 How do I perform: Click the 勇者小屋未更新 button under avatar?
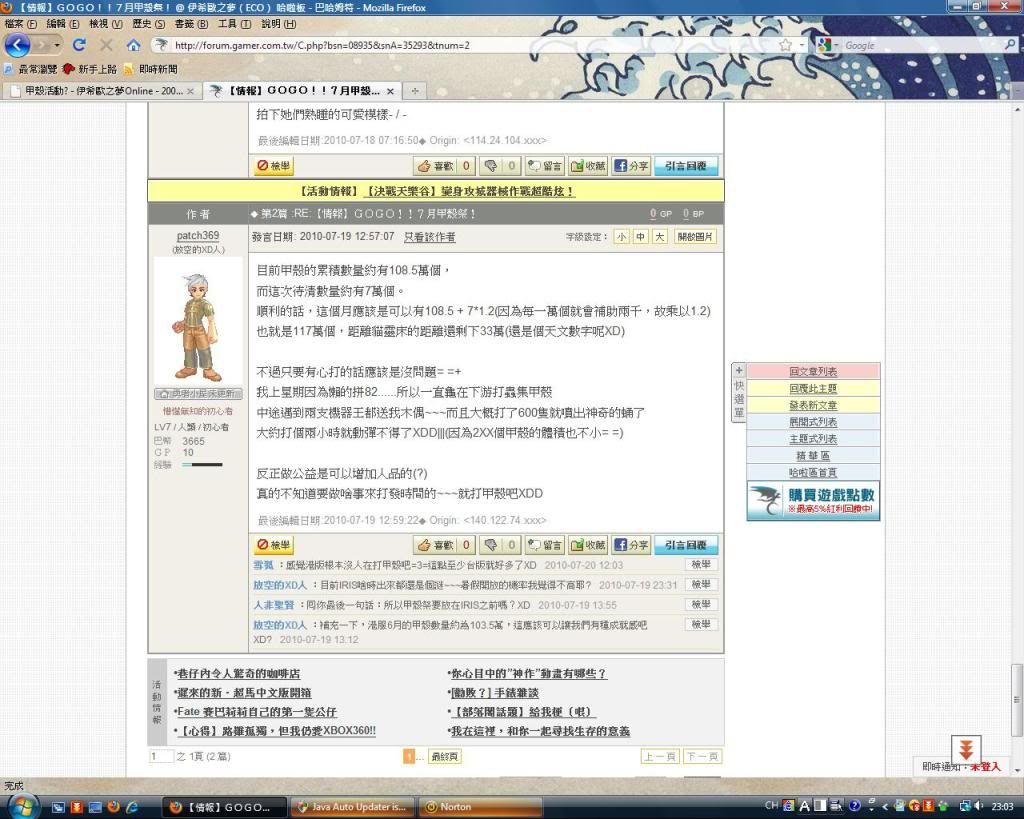pos(199,393)
